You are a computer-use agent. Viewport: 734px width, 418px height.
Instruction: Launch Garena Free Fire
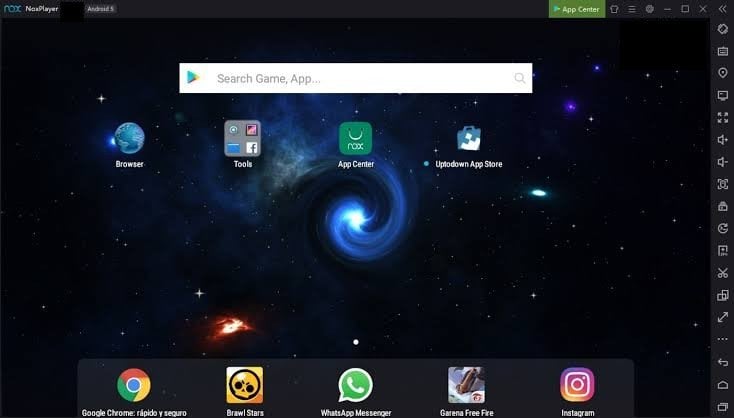pyautogui.click(x=467, y=385)
